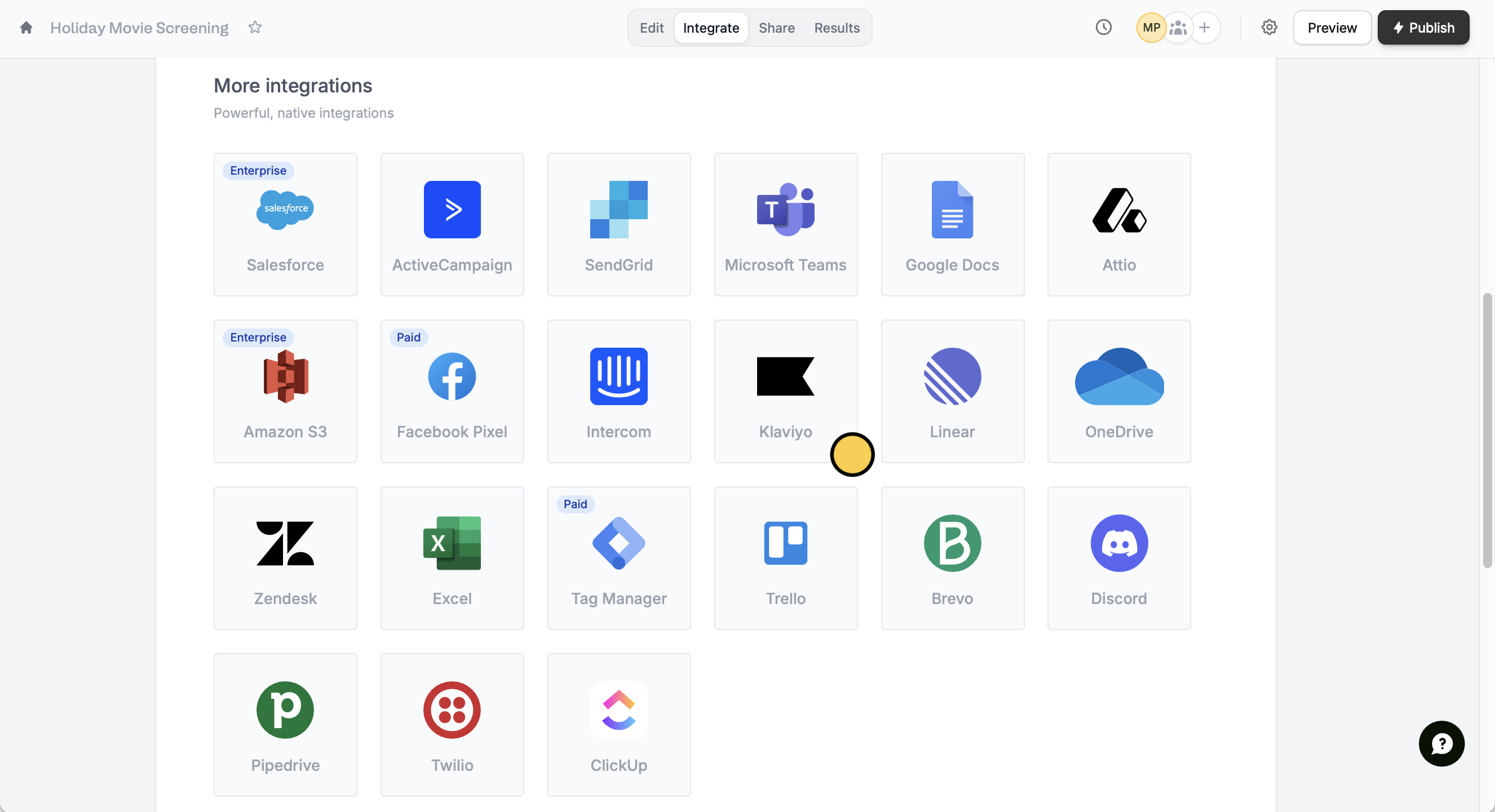
Task: Open the Trello integration card
Action: (785, 557)
